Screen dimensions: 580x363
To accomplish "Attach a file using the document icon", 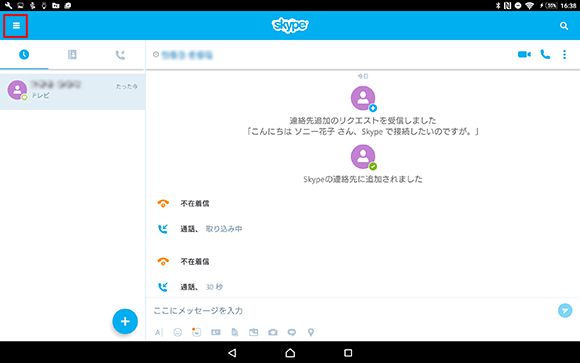I will point(235,332).
